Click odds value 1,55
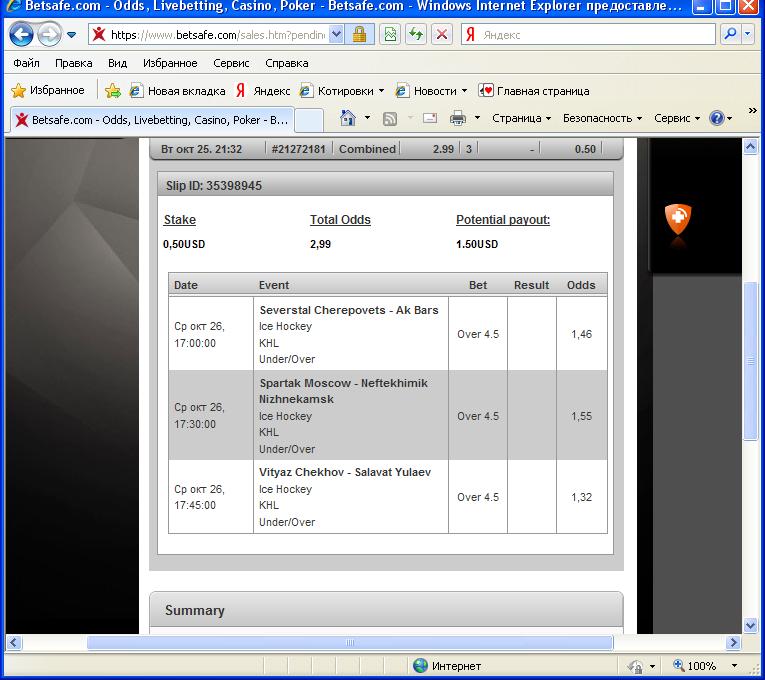The width and height of the screenshot is (765, 680). pyautogui.click(x=582, y=416)
